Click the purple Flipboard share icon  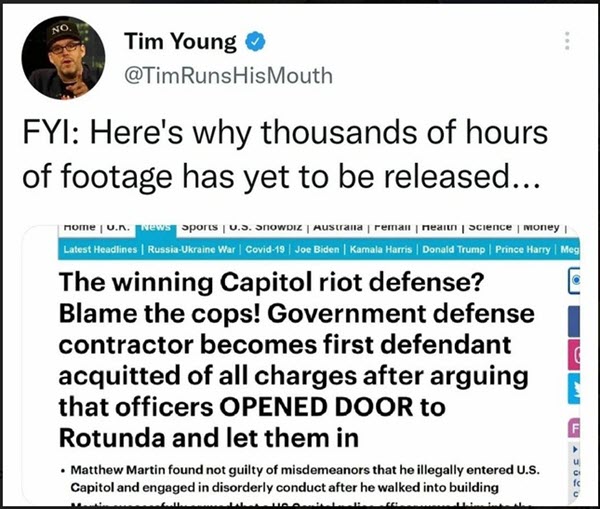click(x=574, y=429)
